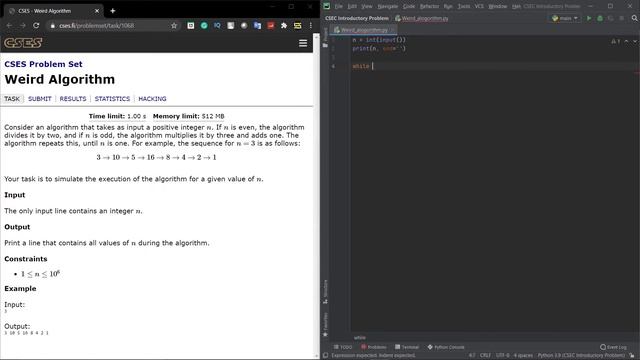Open a new Chrome tab
This screenshot has height=360, width=640.
pyautogui.click(x=113, y=11)
